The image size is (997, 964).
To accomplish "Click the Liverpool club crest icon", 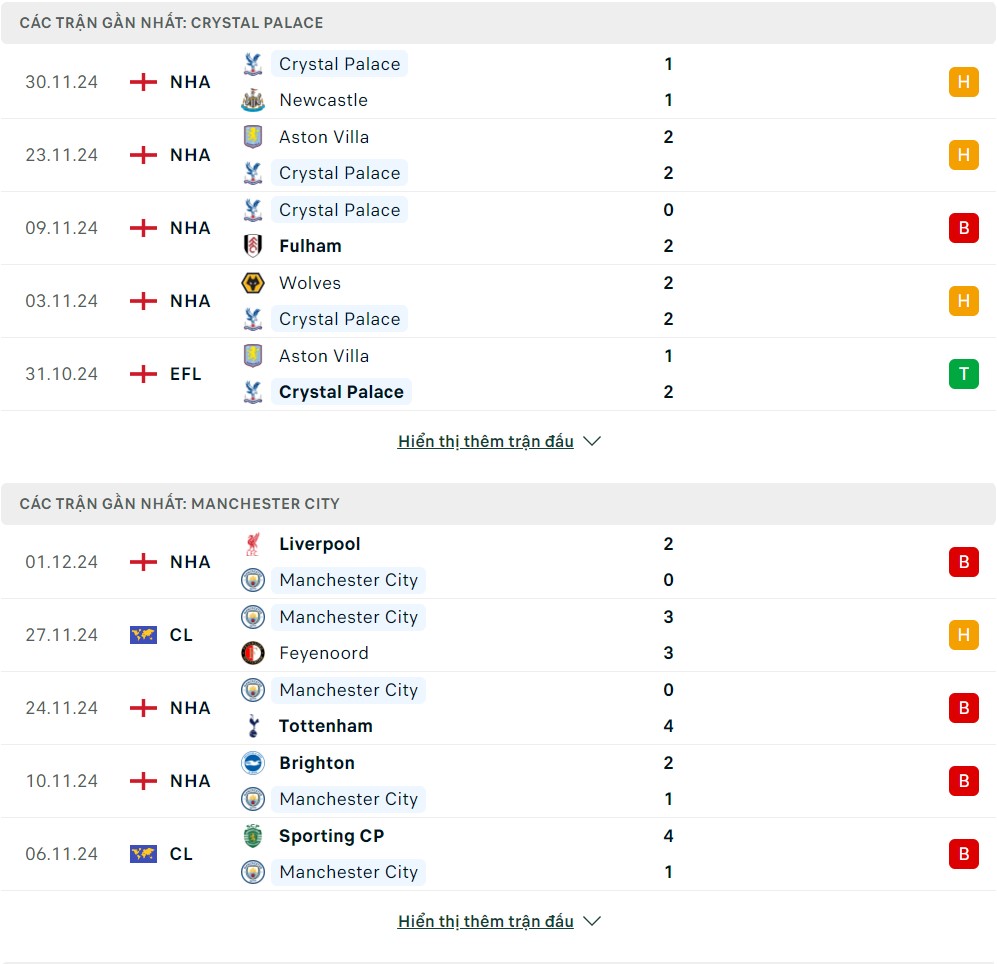I will [x=253, y=544].
